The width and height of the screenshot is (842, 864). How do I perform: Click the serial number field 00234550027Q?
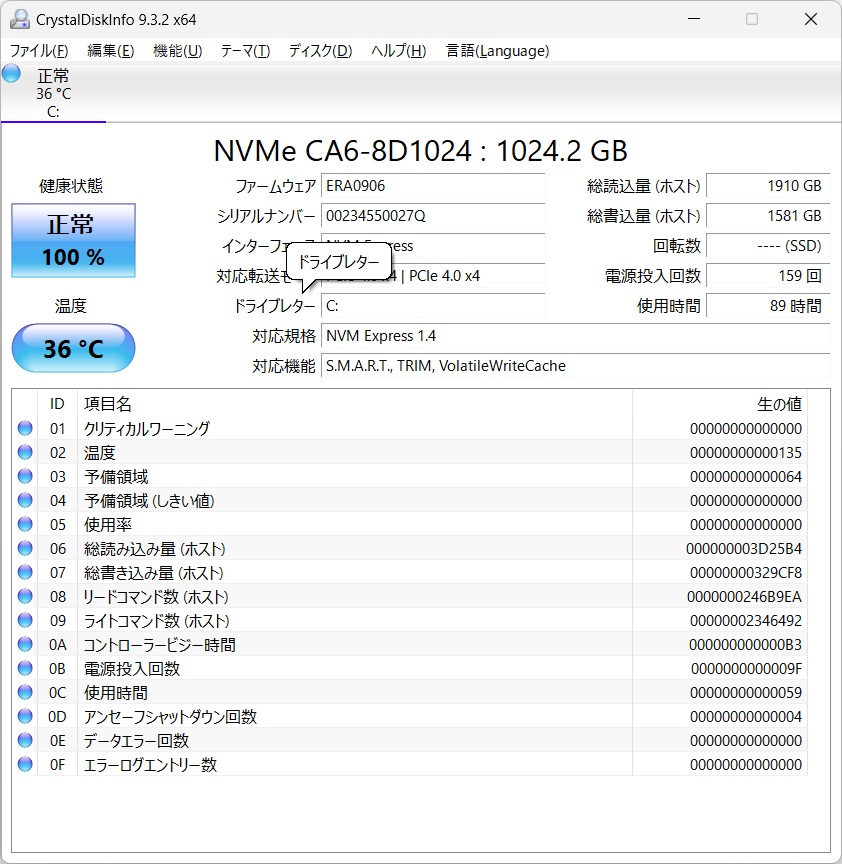point(433,215)
